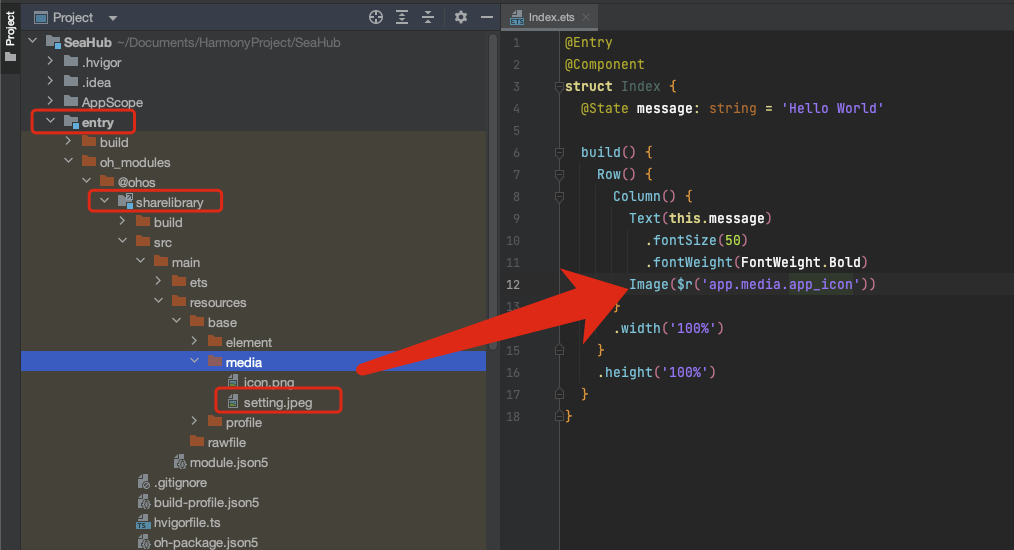Expand the AppScope folder
The width and height of the screenshot is (1014, 550).
[50, 102]
